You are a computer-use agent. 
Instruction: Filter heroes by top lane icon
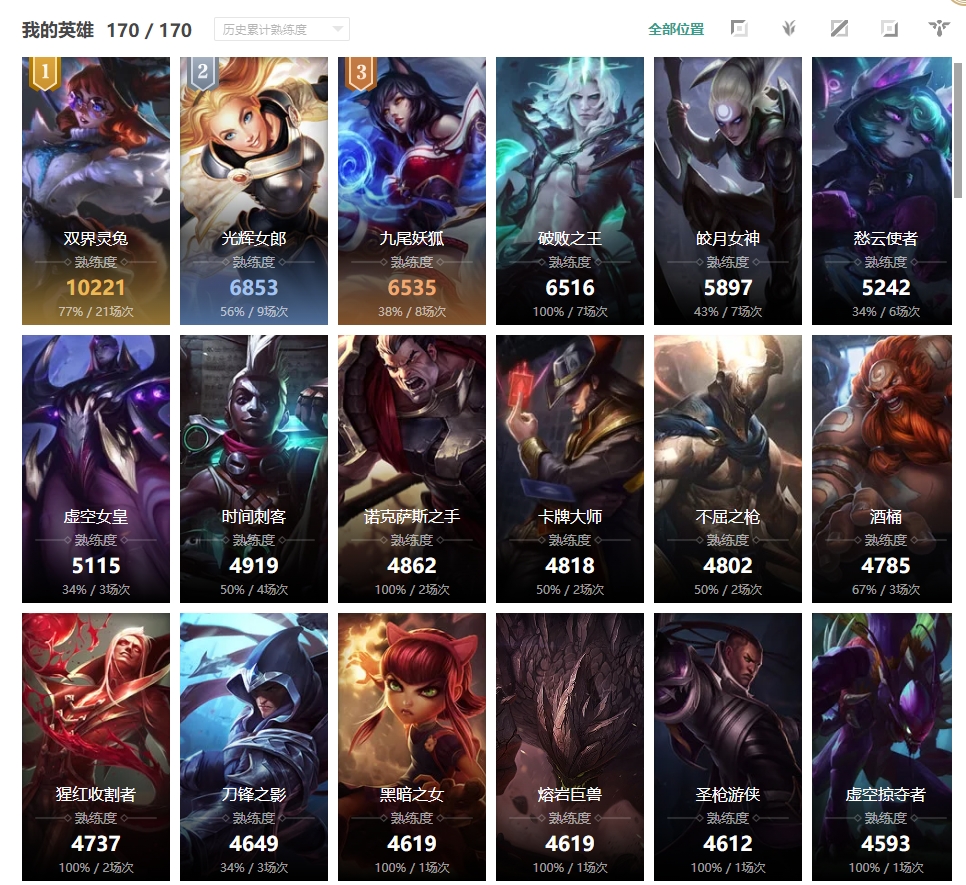click(x=739, y=28)
